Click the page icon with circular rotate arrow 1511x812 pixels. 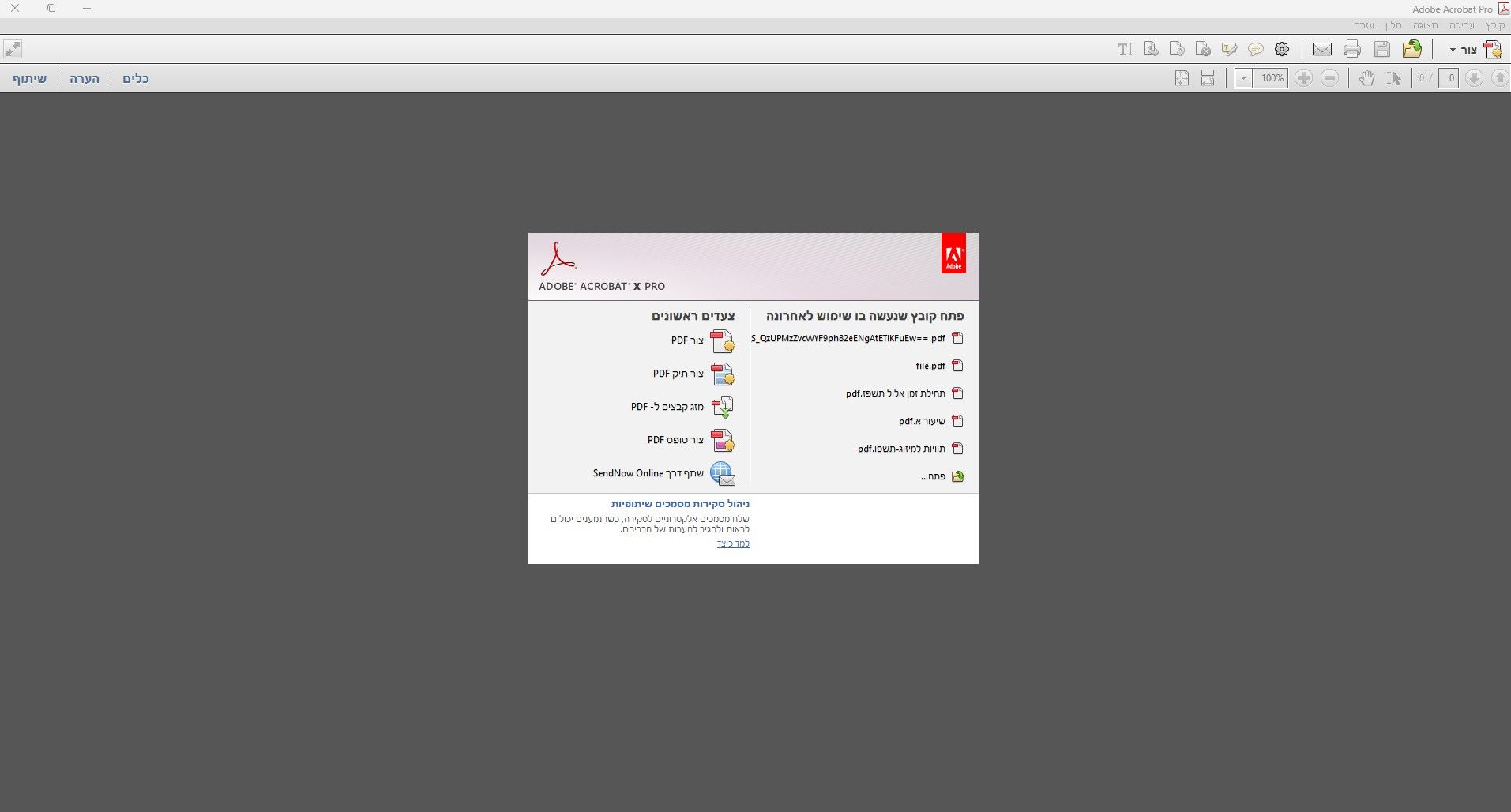(1151, 49)
